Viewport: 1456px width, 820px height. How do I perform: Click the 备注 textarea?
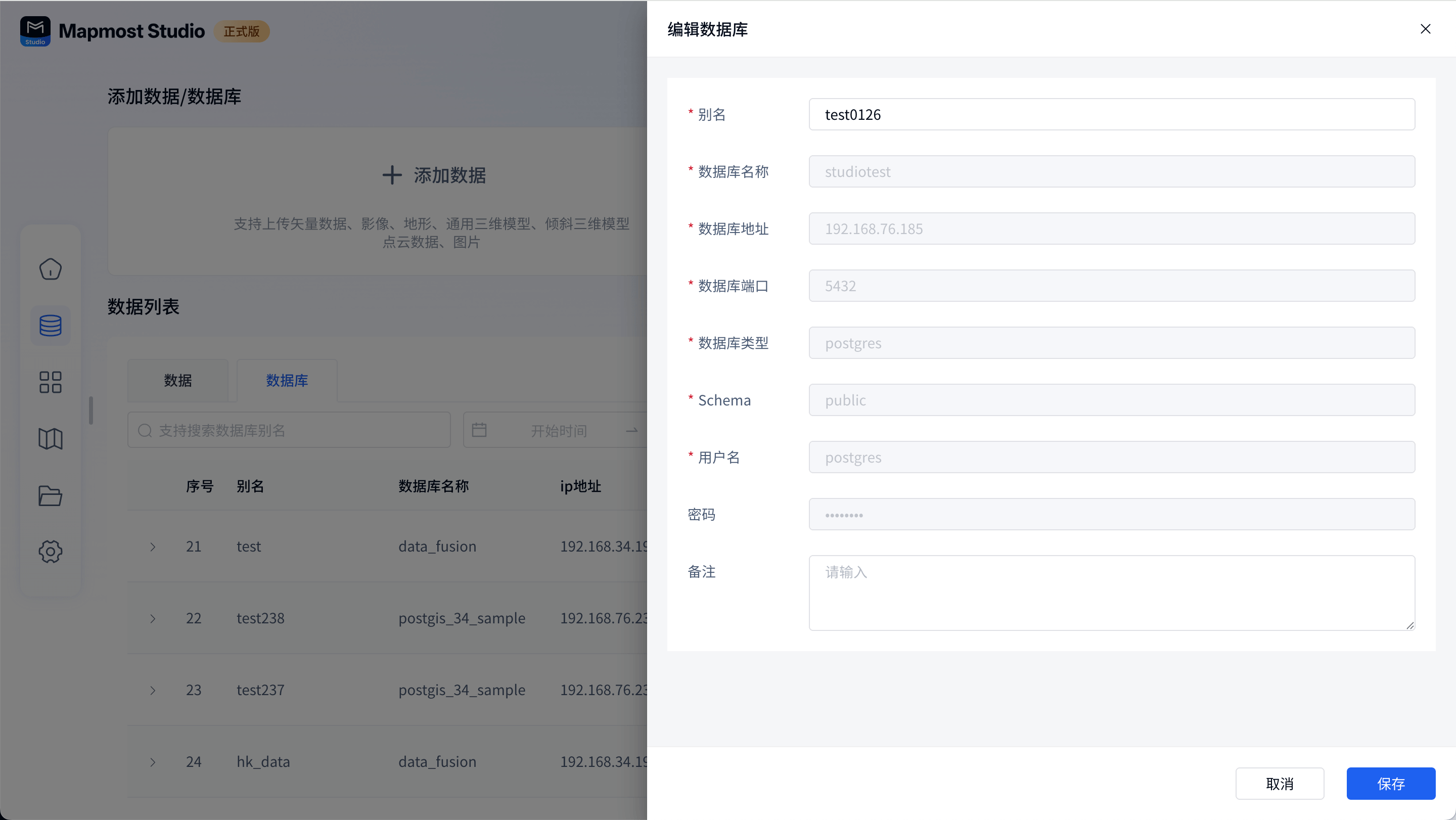click(1111, 593)
